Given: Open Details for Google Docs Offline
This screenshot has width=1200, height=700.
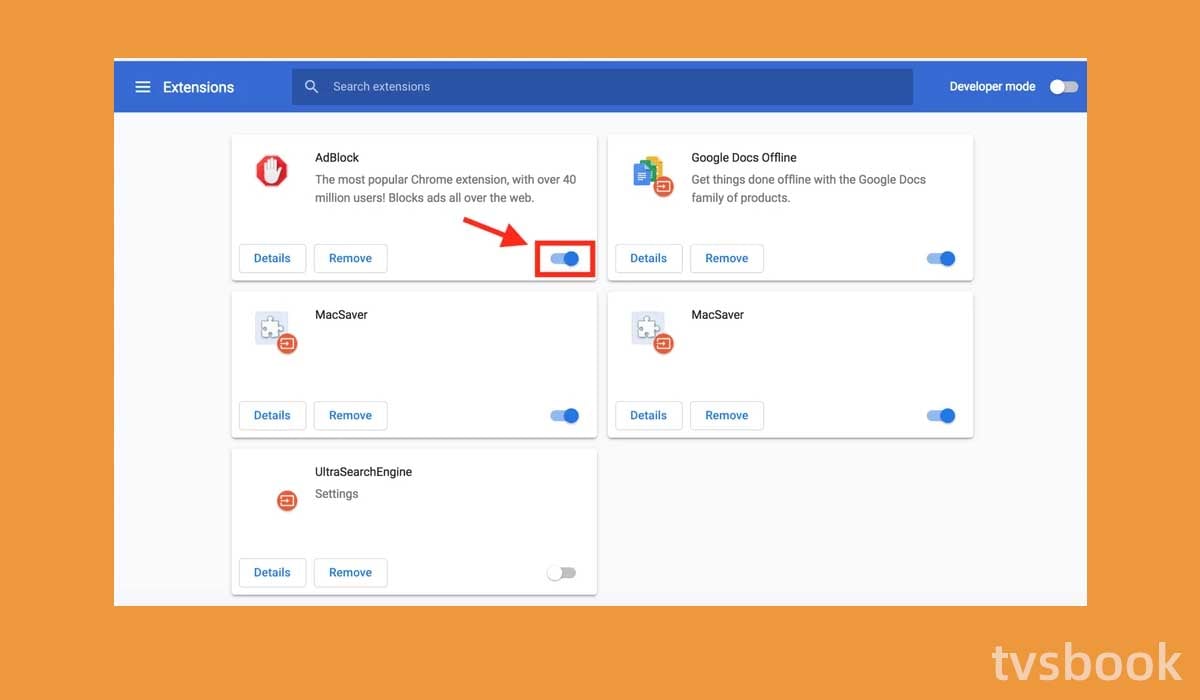Looking at the screenshot, I should 648,258.
